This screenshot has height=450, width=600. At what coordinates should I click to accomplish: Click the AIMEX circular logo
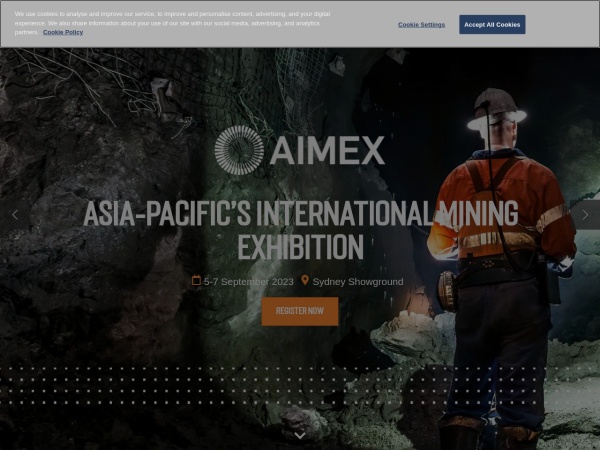tap(239, 150)
